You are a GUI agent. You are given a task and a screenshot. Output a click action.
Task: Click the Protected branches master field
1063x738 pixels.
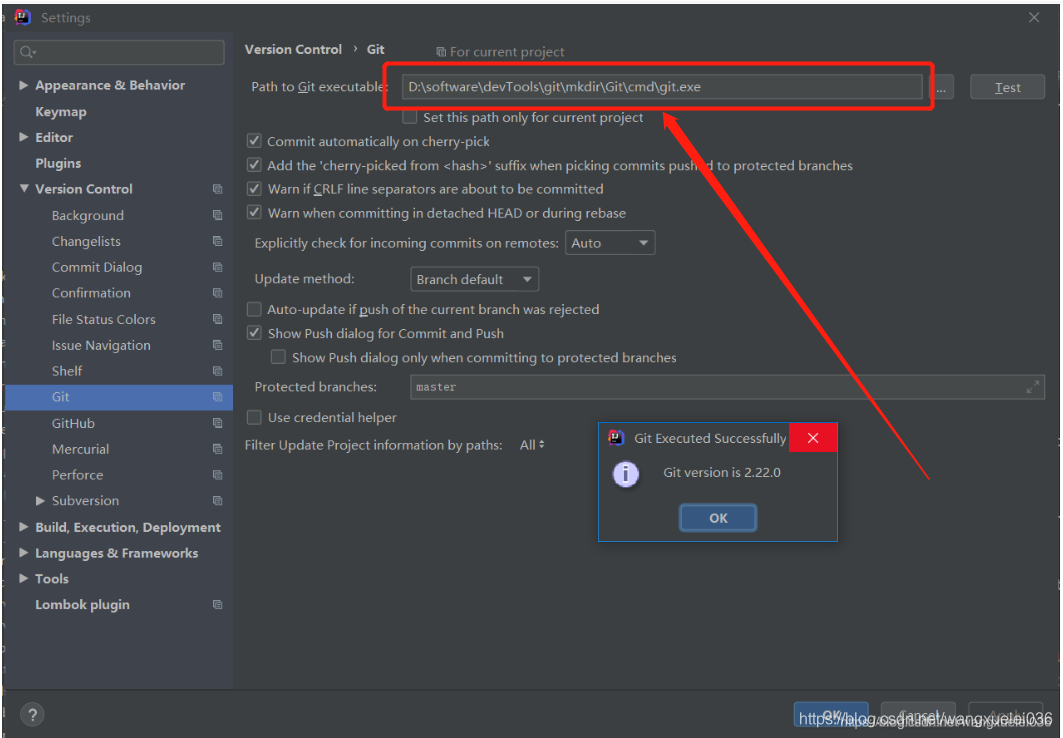727,387
